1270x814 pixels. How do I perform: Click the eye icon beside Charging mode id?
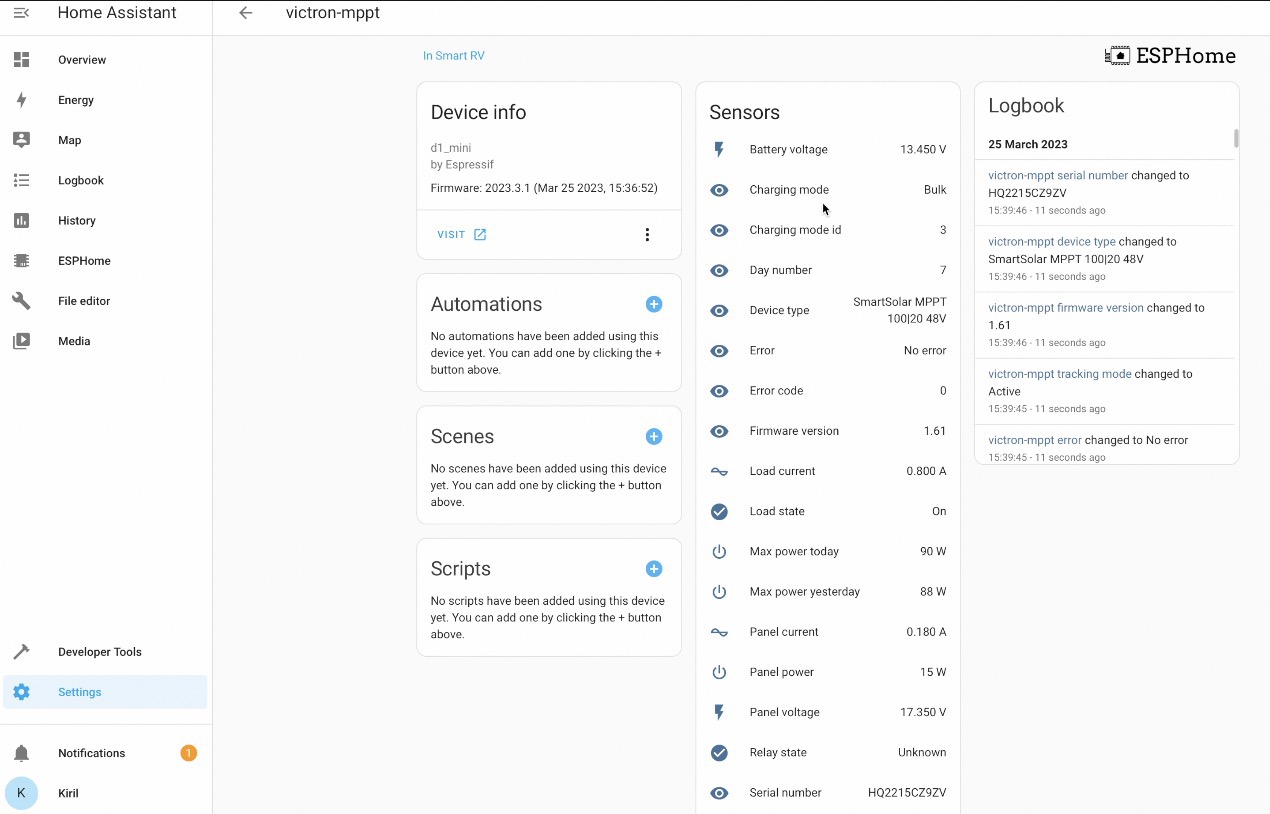point(719,230)
